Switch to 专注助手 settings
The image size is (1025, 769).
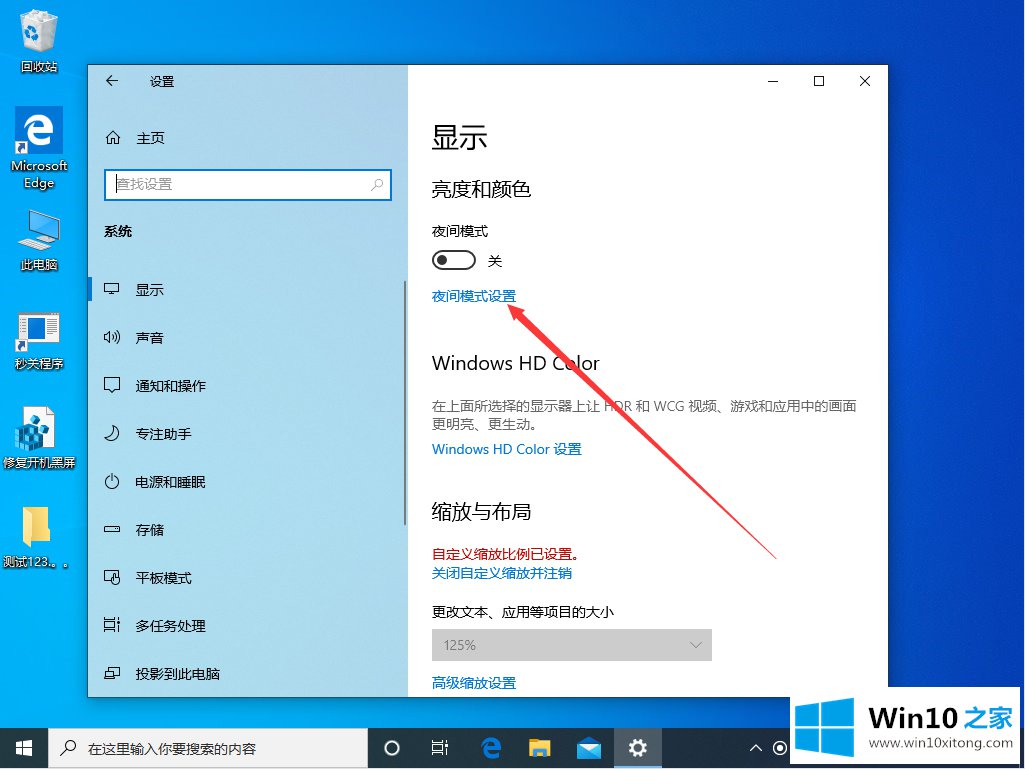(x=163, y=434)
